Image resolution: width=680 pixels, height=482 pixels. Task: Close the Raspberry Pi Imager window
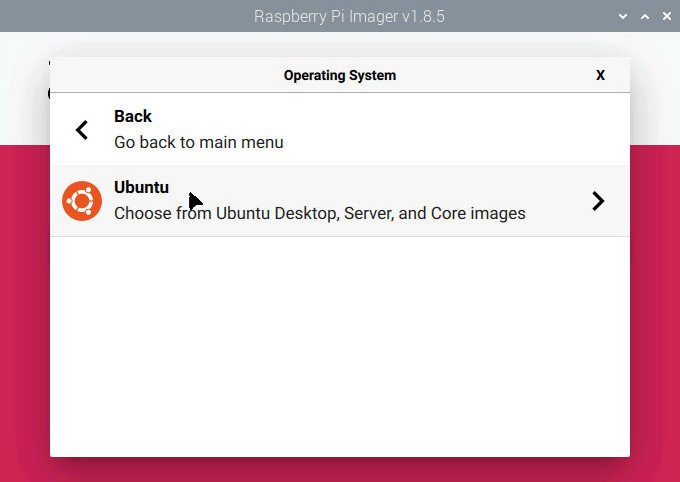point(667,16)
